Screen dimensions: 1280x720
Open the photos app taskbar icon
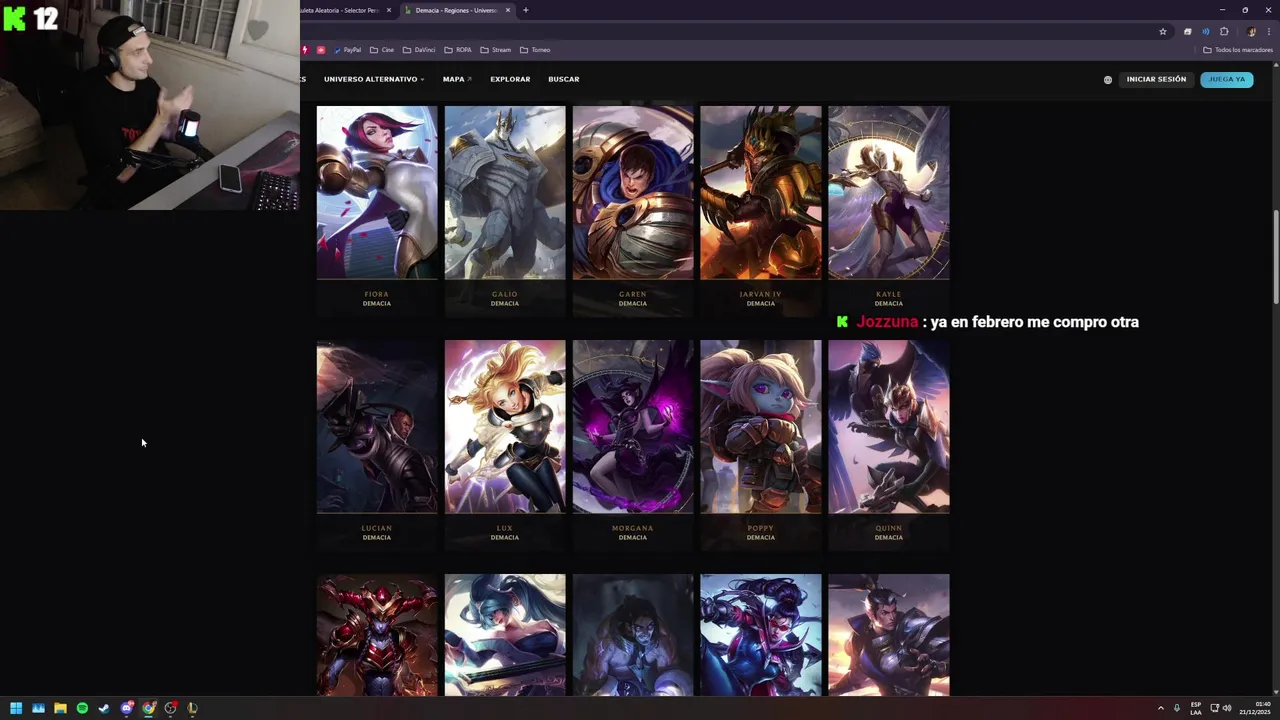(x=38, y=708)
